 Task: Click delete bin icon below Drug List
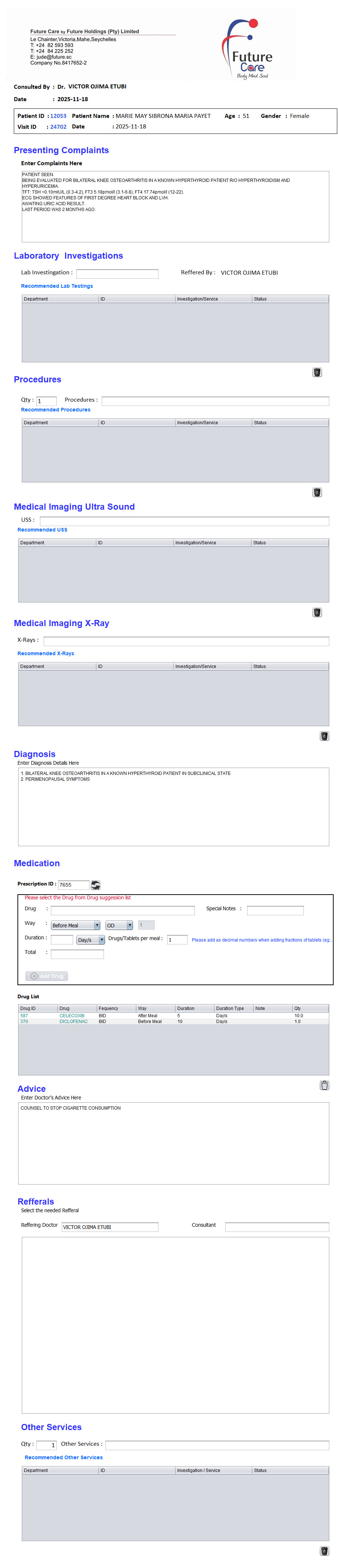point(325,1085)
